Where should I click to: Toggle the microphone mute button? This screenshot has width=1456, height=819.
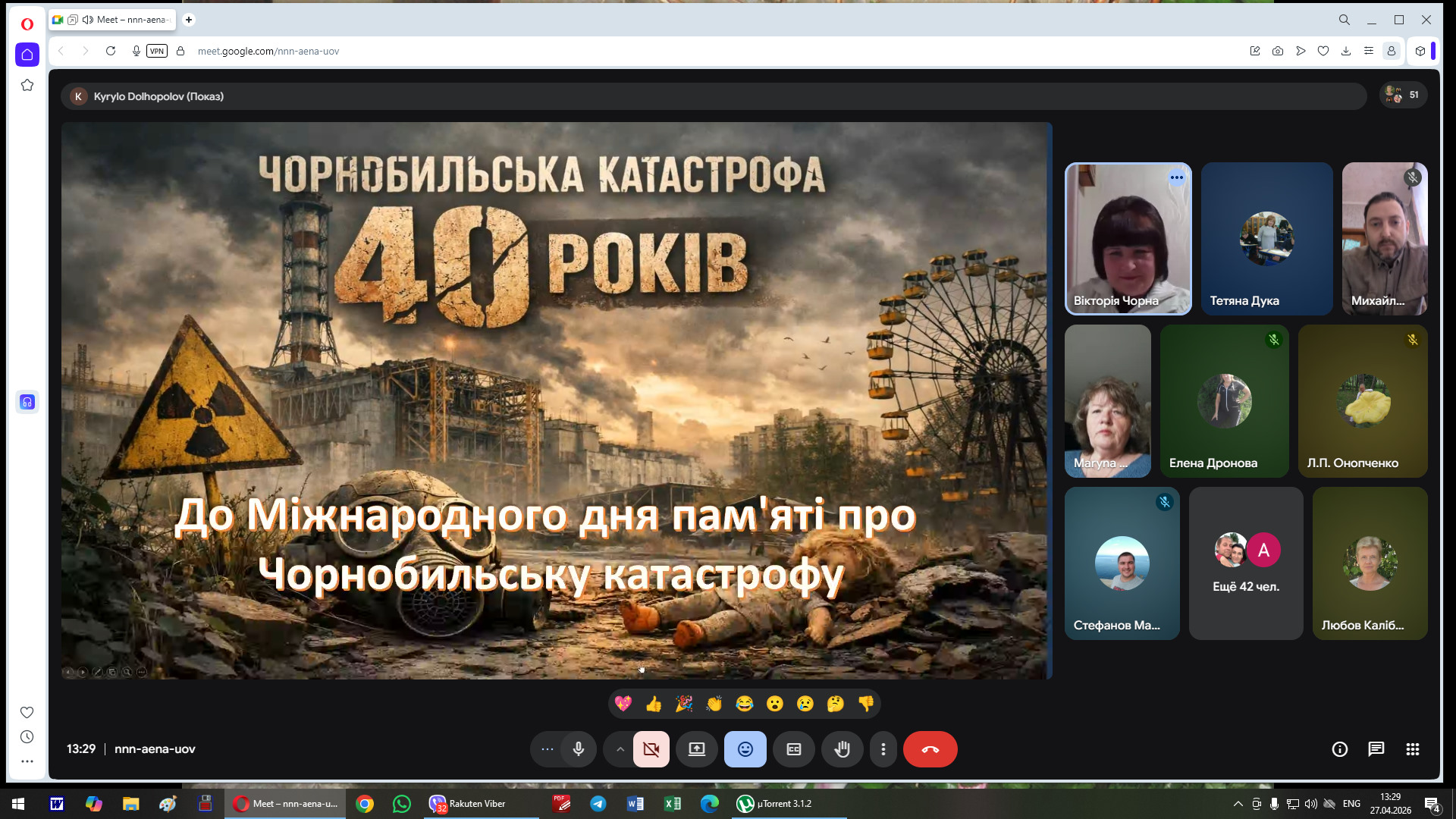click(x=579, y=749)
